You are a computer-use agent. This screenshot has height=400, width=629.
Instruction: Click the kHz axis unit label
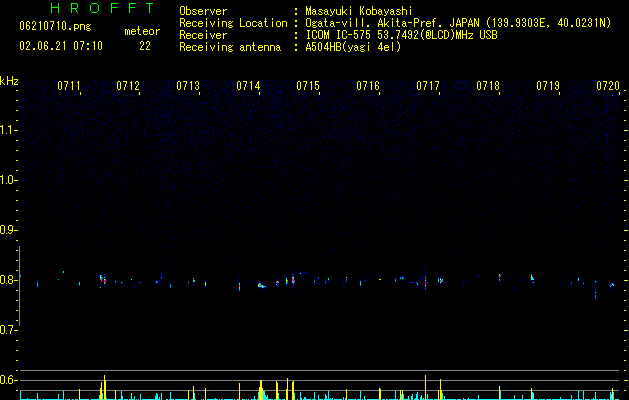click(x=9, y=81)
